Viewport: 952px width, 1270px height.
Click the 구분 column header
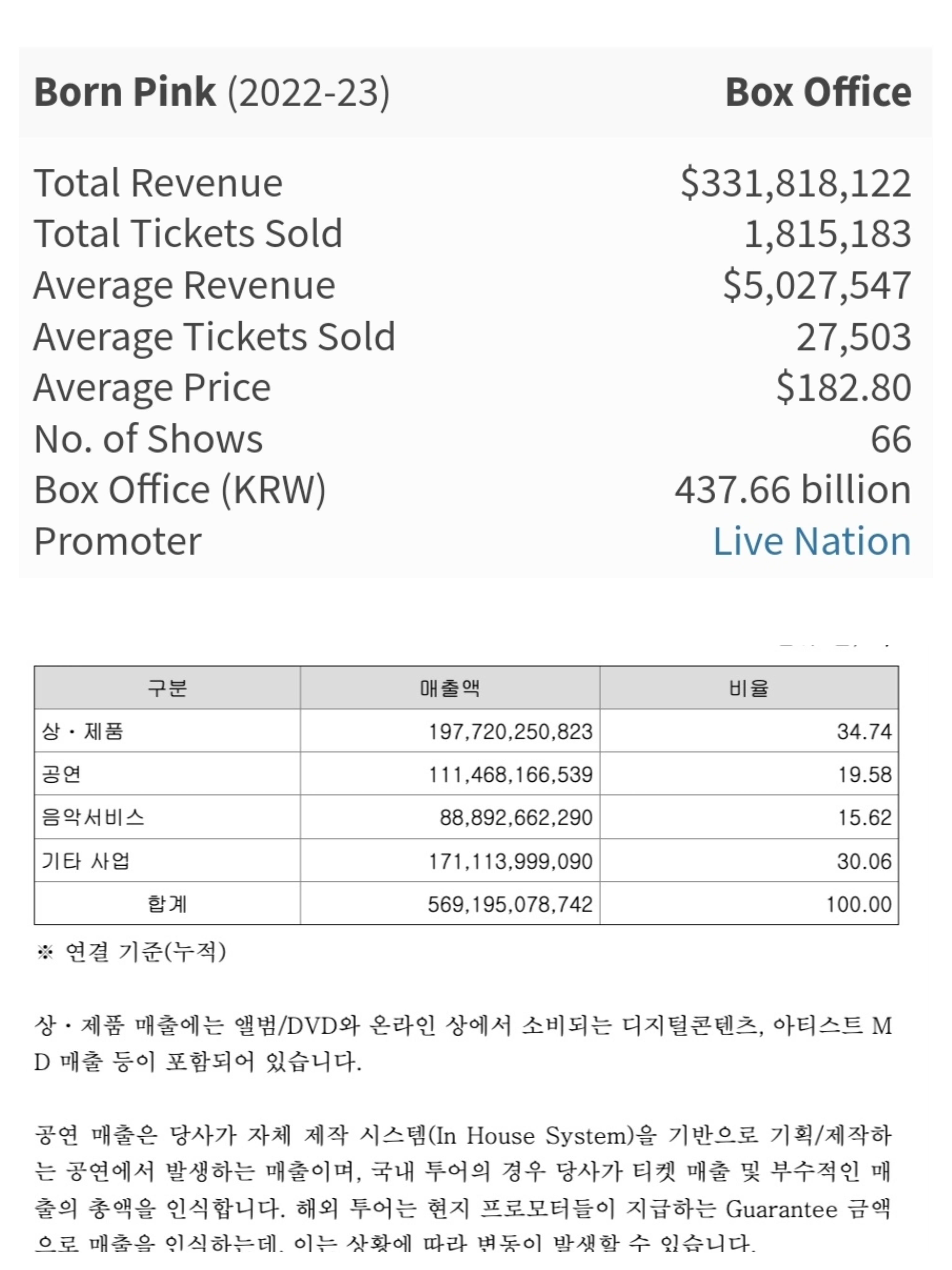pos(167,687)
